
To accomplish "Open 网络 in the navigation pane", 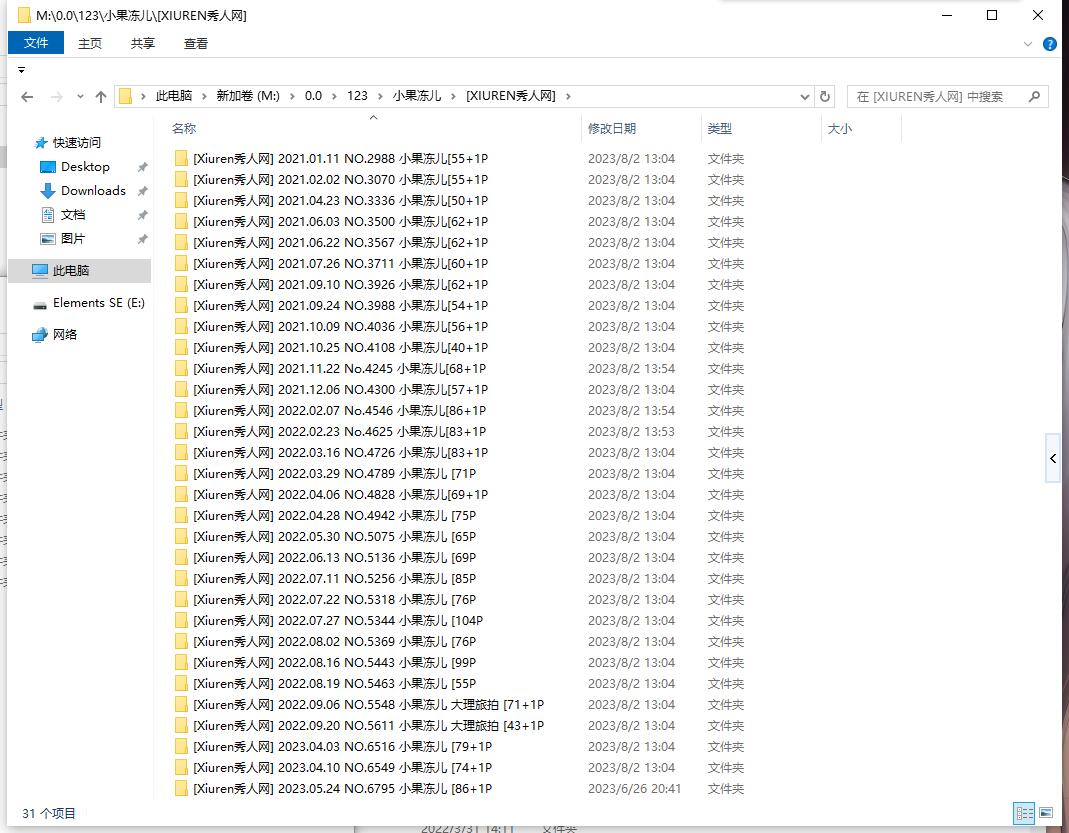I will click(x=65, y=335).
